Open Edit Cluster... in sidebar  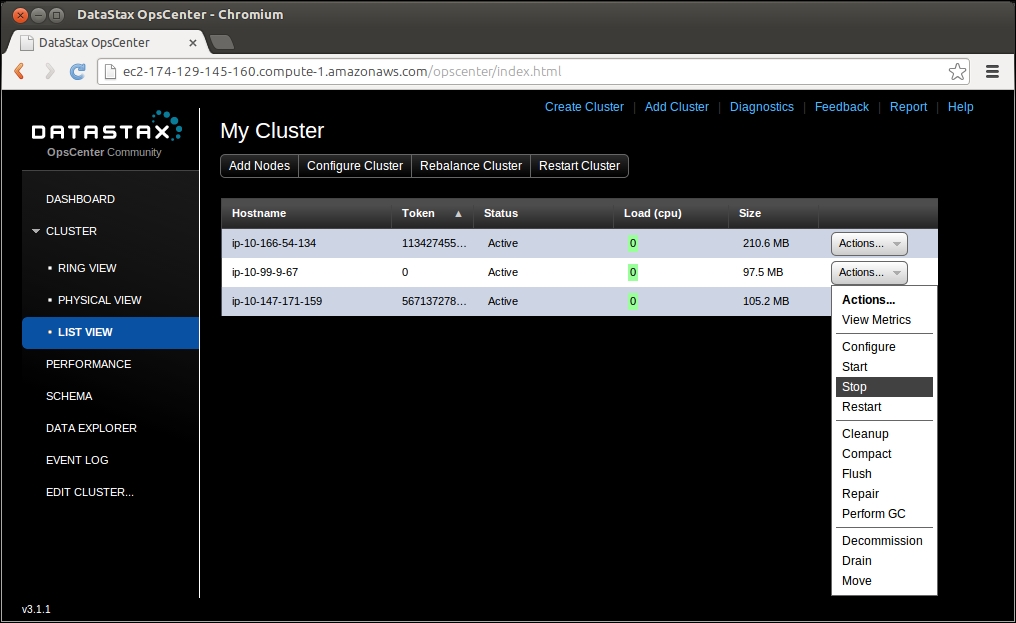pyautogui.click(x=89, y=492)
